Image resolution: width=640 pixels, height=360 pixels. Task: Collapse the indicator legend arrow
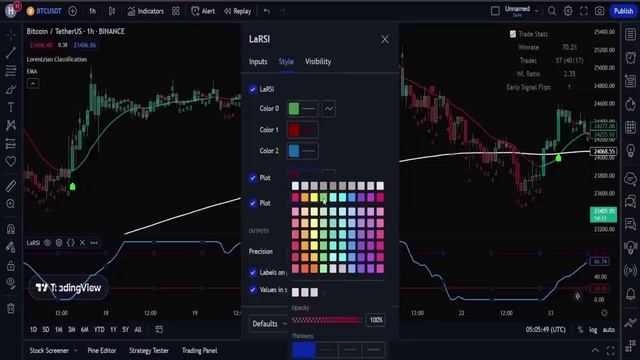(x=33, y=84)
